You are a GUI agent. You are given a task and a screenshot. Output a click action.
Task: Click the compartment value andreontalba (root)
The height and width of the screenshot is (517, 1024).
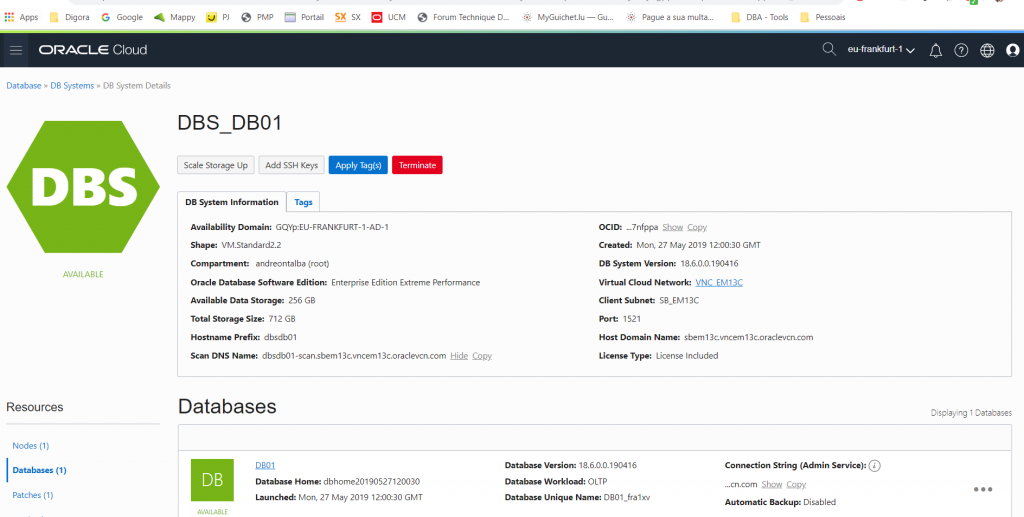coord(292,264)
